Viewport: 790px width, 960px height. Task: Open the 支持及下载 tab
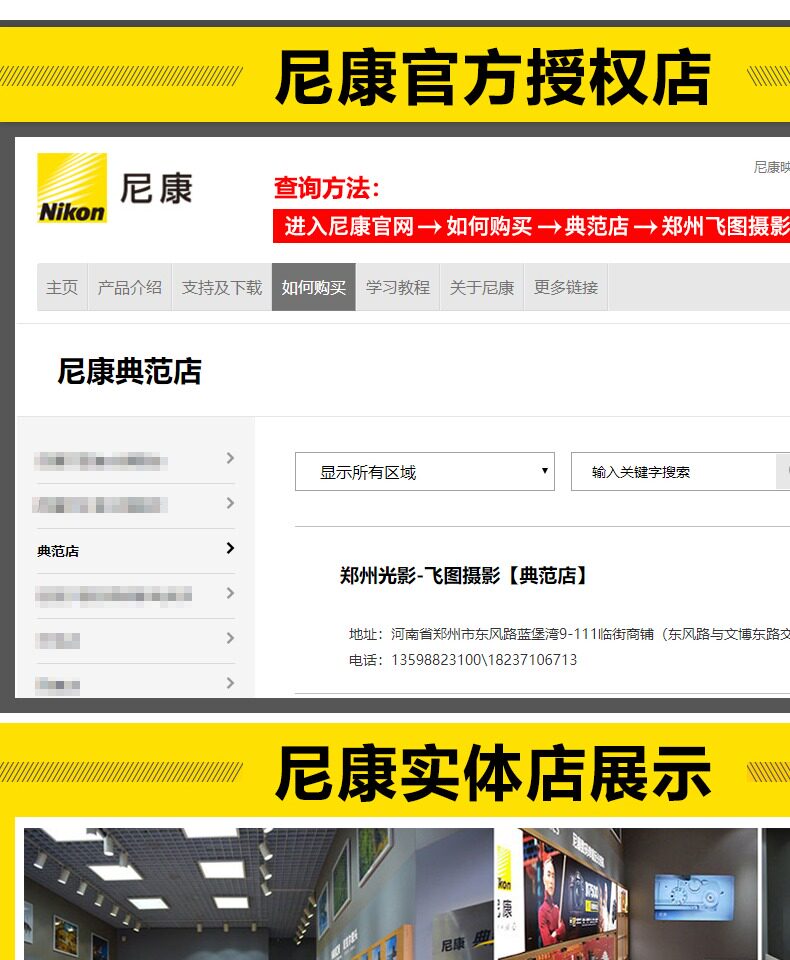[x=222, y=287]
